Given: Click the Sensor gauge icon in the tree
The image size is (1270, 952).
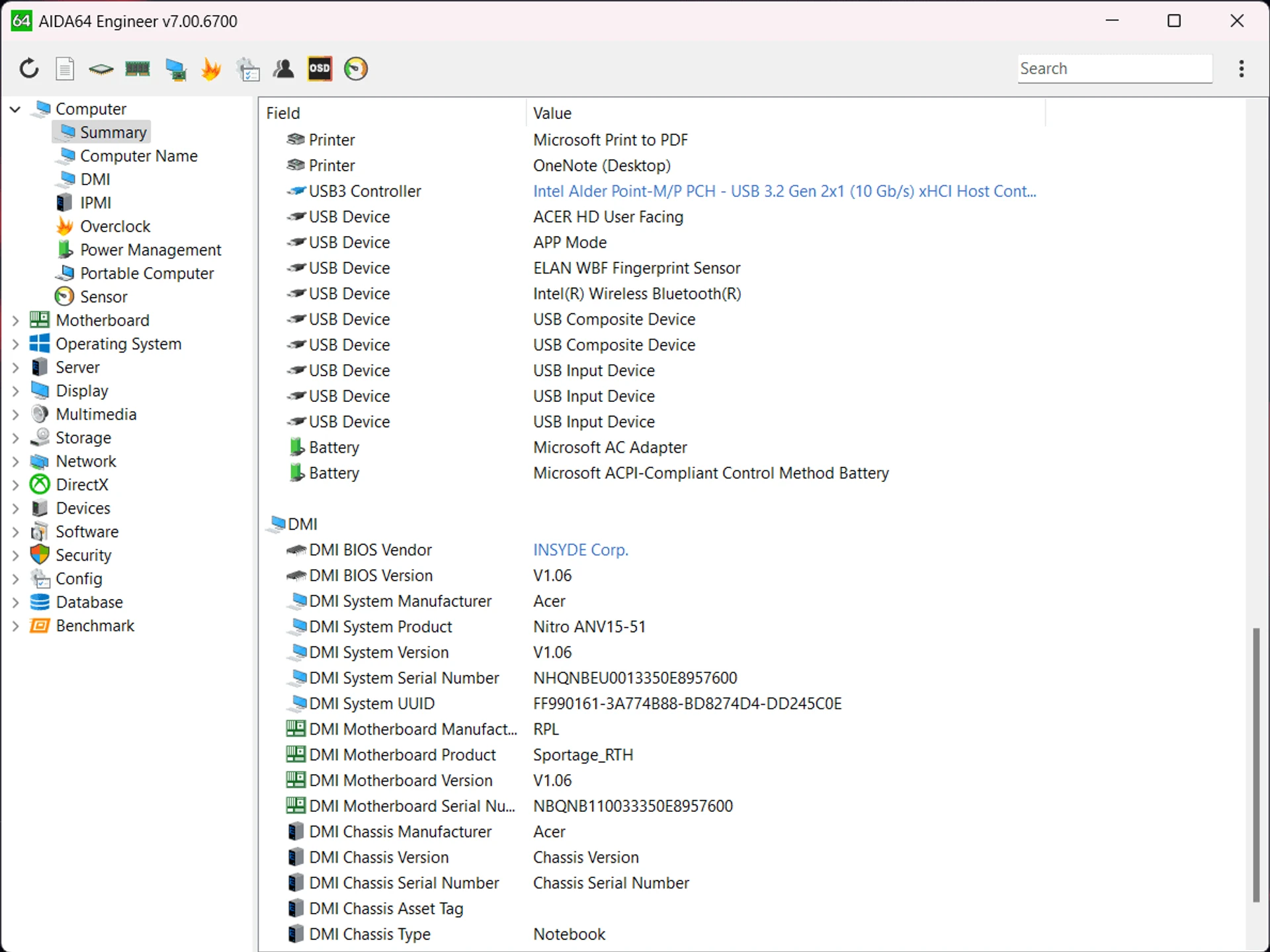Looking at the screenshot, I should 64,296.
